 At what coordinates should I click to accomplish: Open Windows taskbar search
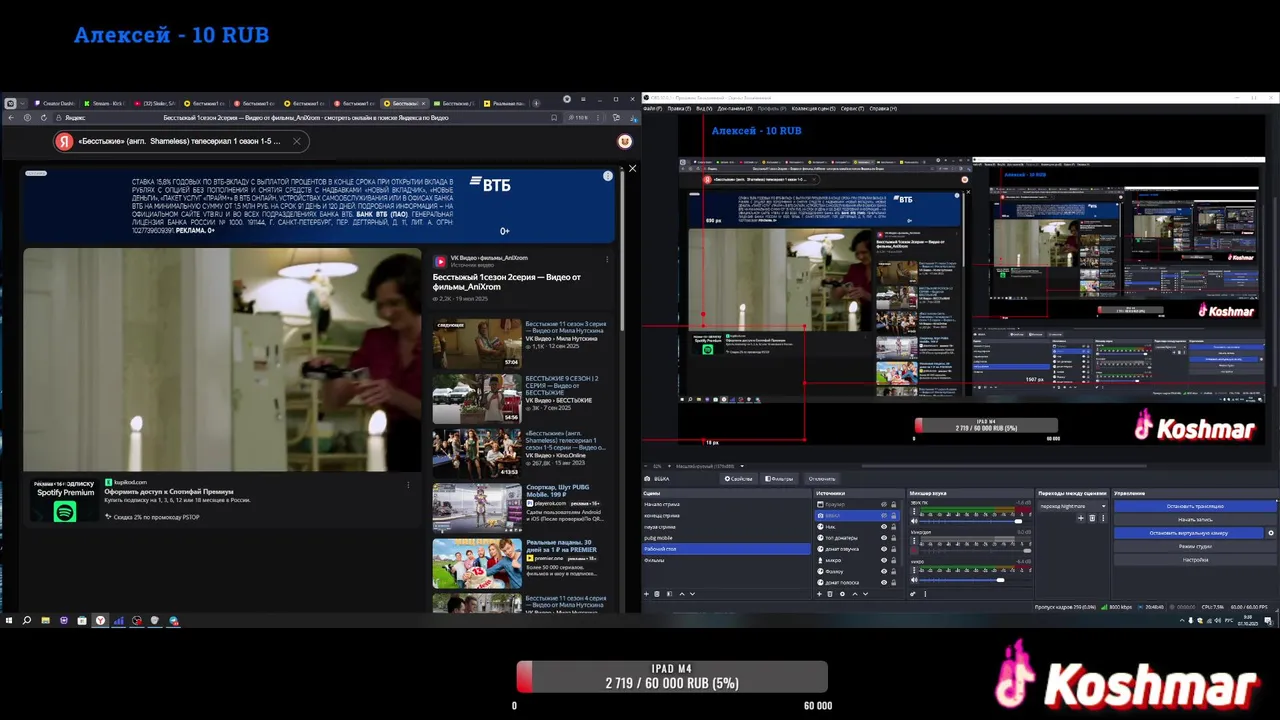coord(27,620)
